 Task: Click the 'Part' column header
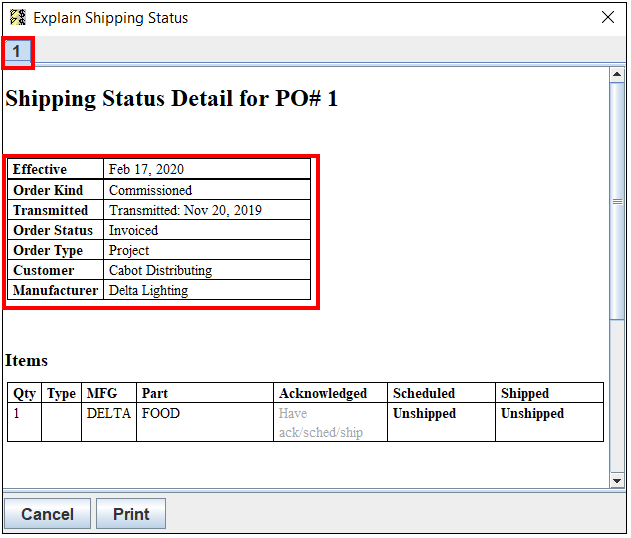point(155,394)
